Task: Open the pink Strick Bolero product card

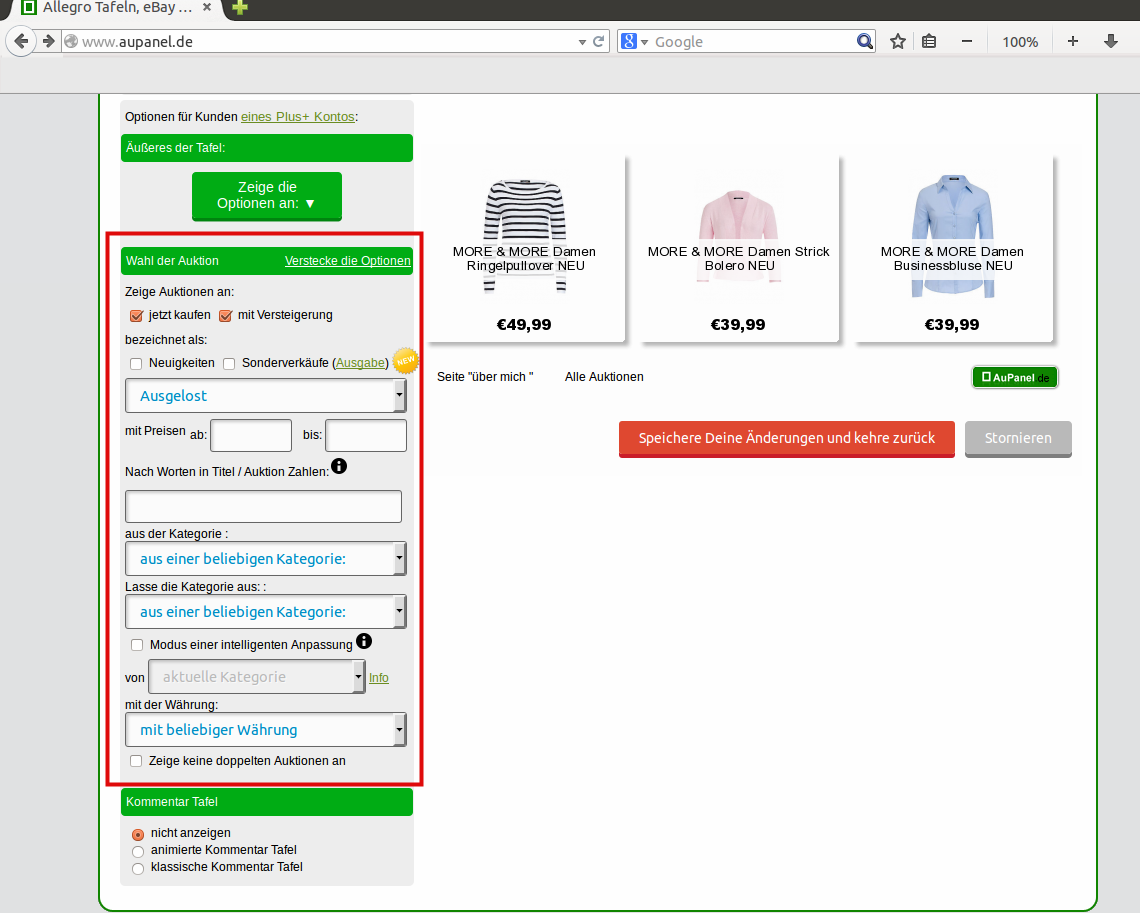Action: point(739,248)
